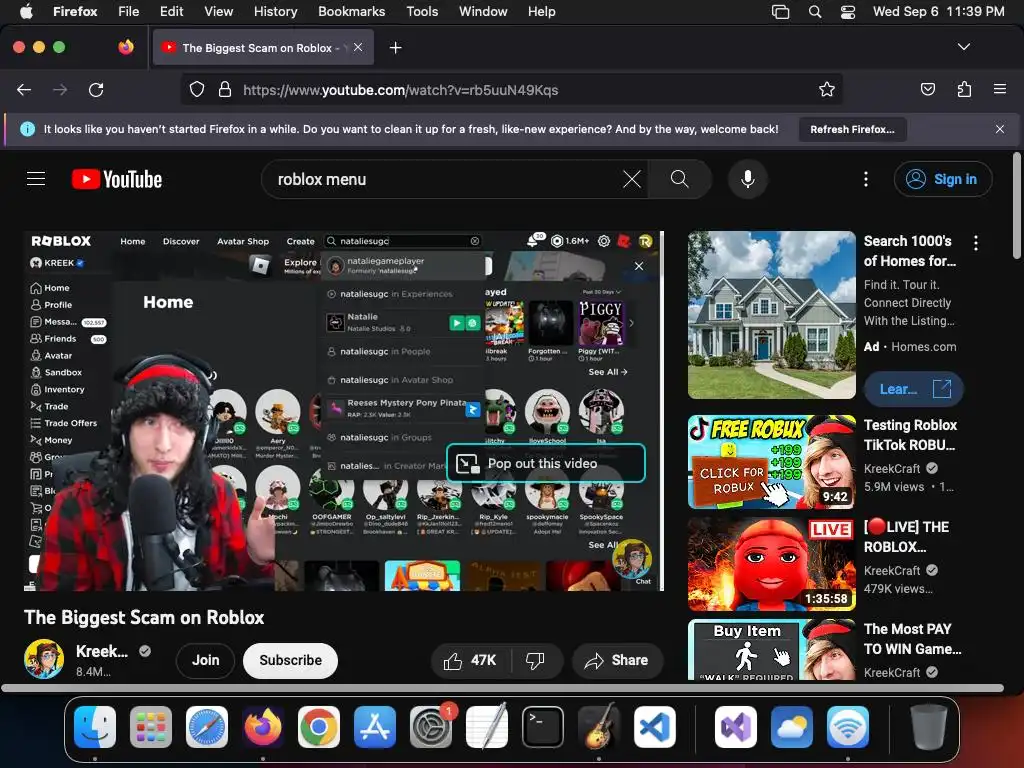Viewport: 1024px width, 768px height.
Task: Go to YouTube home via logo
Action: coord(117,179)
